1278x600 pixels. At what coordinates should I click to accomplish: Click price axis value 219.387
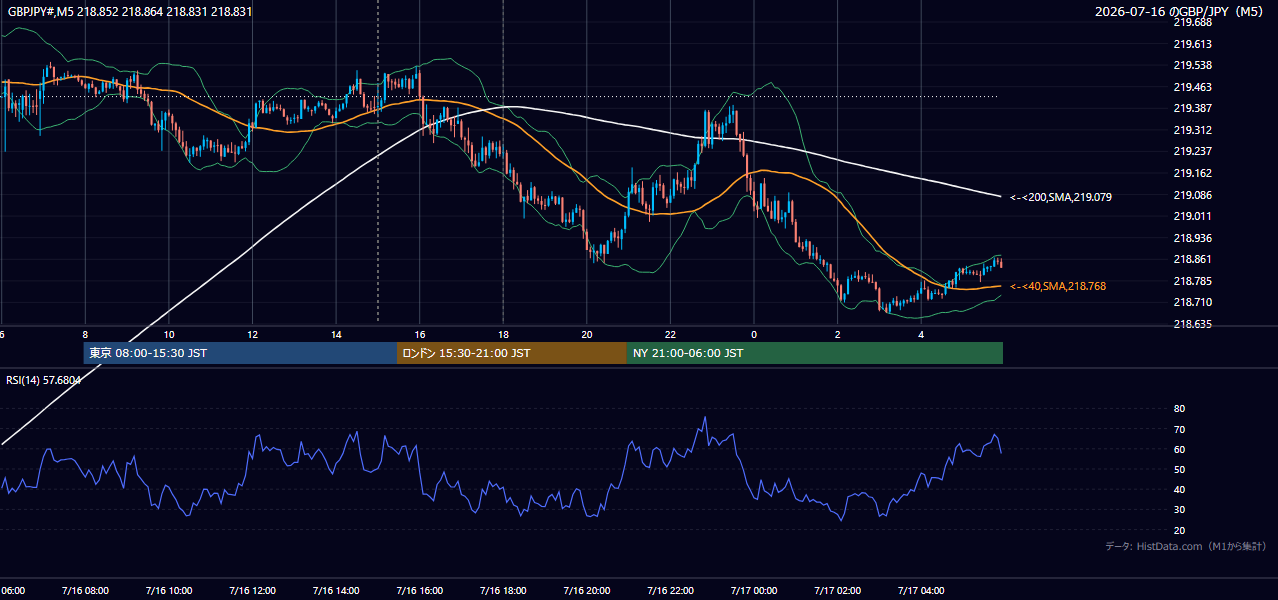click(1193, 108)
